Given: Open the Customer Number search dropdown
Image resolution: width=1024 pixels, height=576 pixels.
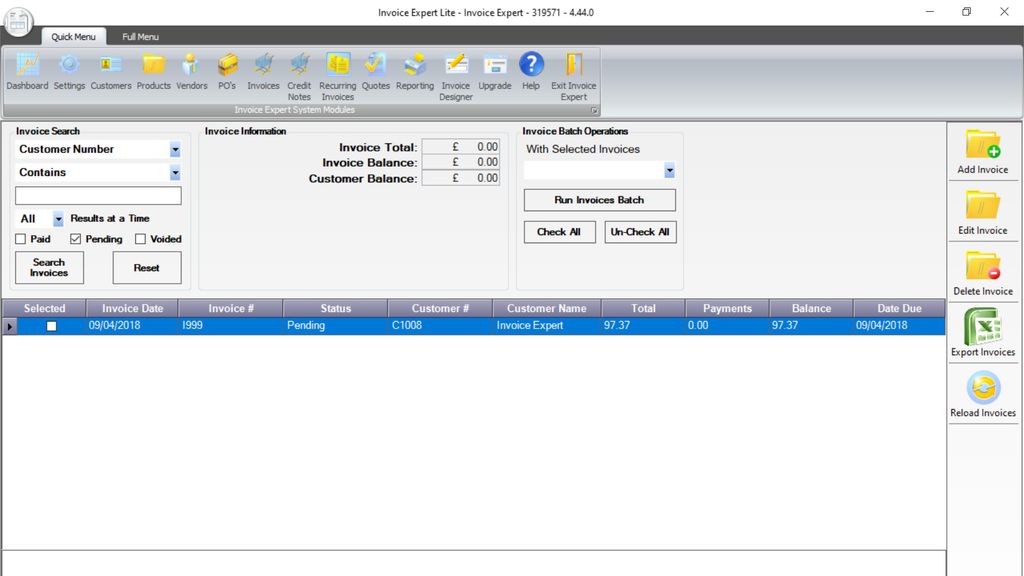Looking at the screenshot, I should click(x=173, y=149).
